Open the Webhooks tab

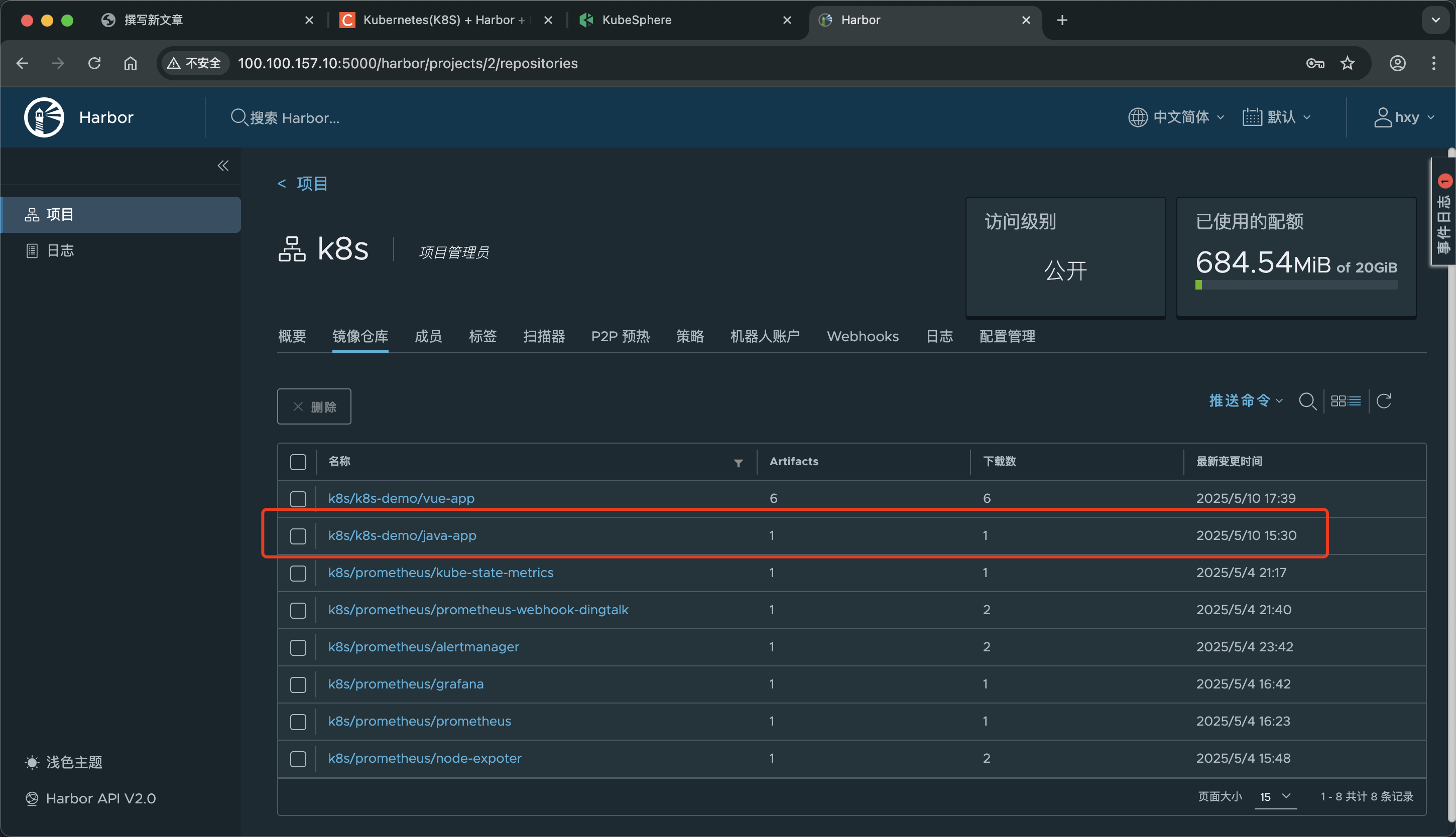tap(863, 336)
